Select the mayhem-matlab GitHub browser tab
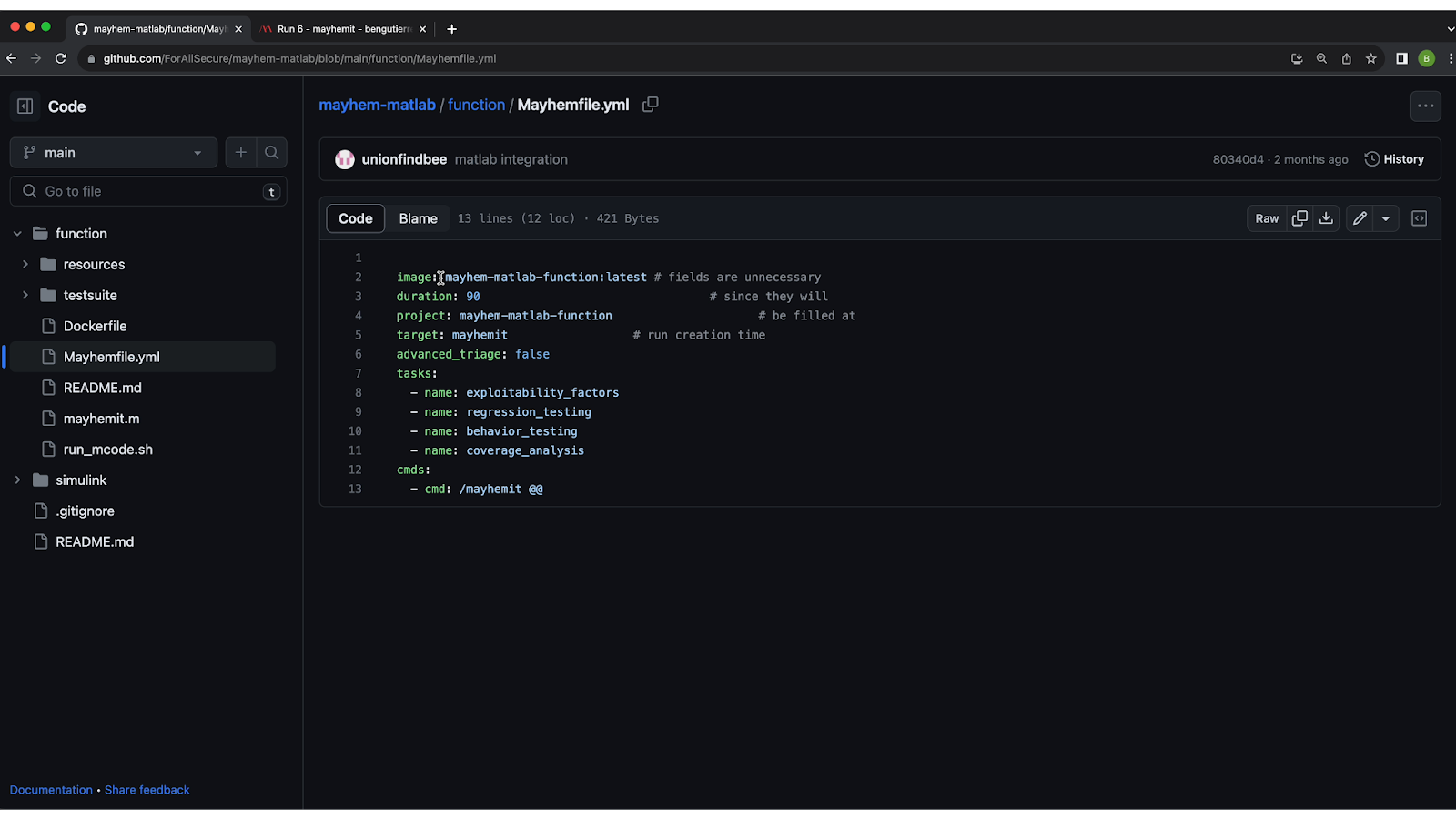 click(159, 29)
